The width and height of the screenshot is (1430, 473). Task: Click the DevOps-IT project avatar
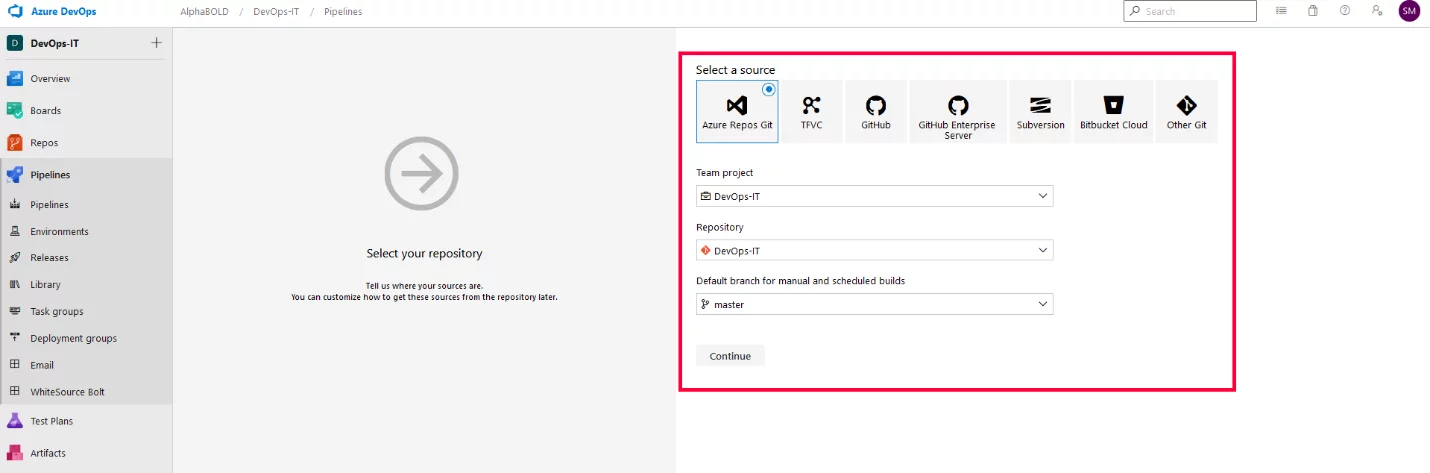pos(15,43)
